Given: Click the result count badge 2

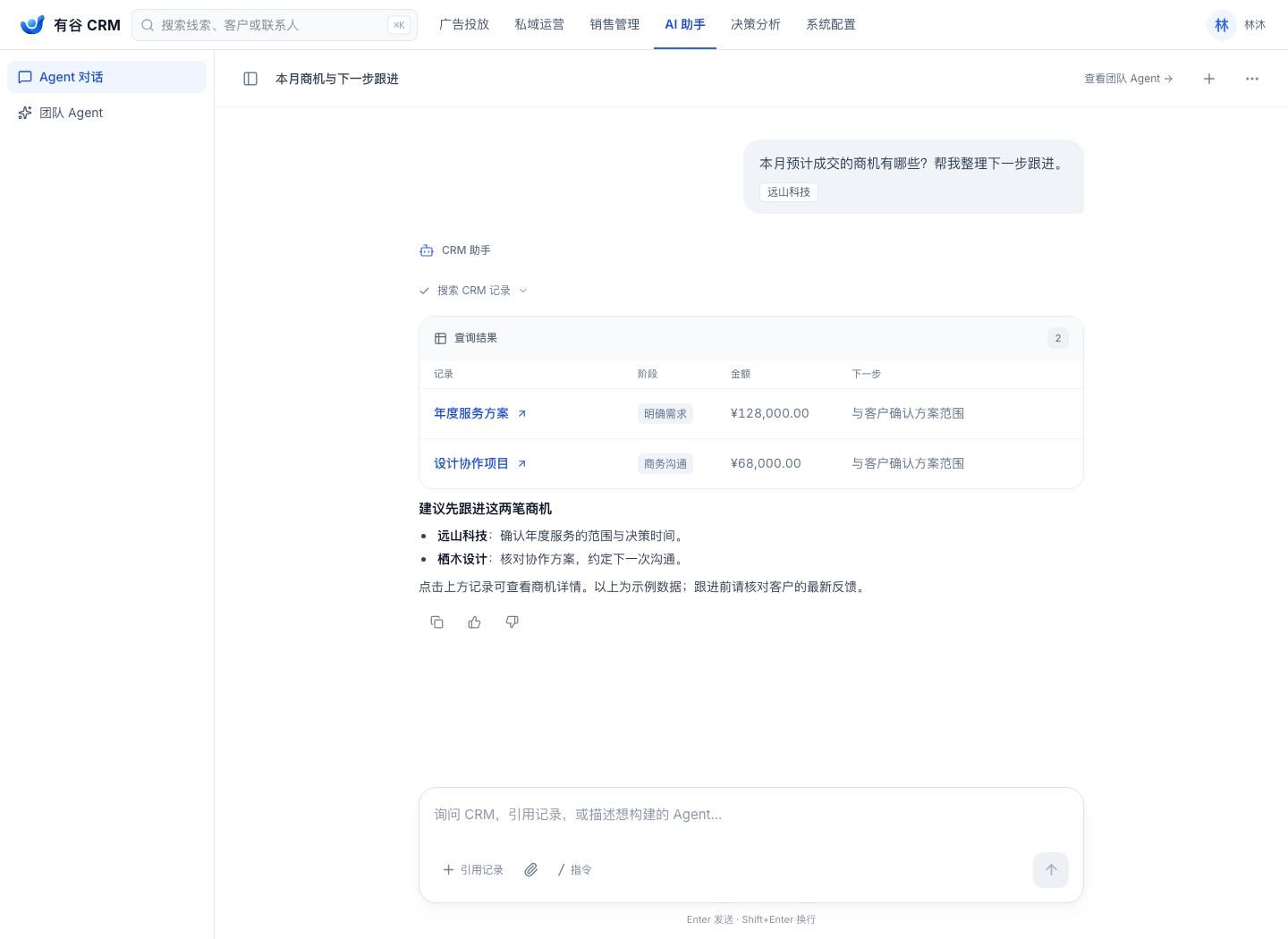Looking at the screenshot, I should click(x=1058, y=338).
